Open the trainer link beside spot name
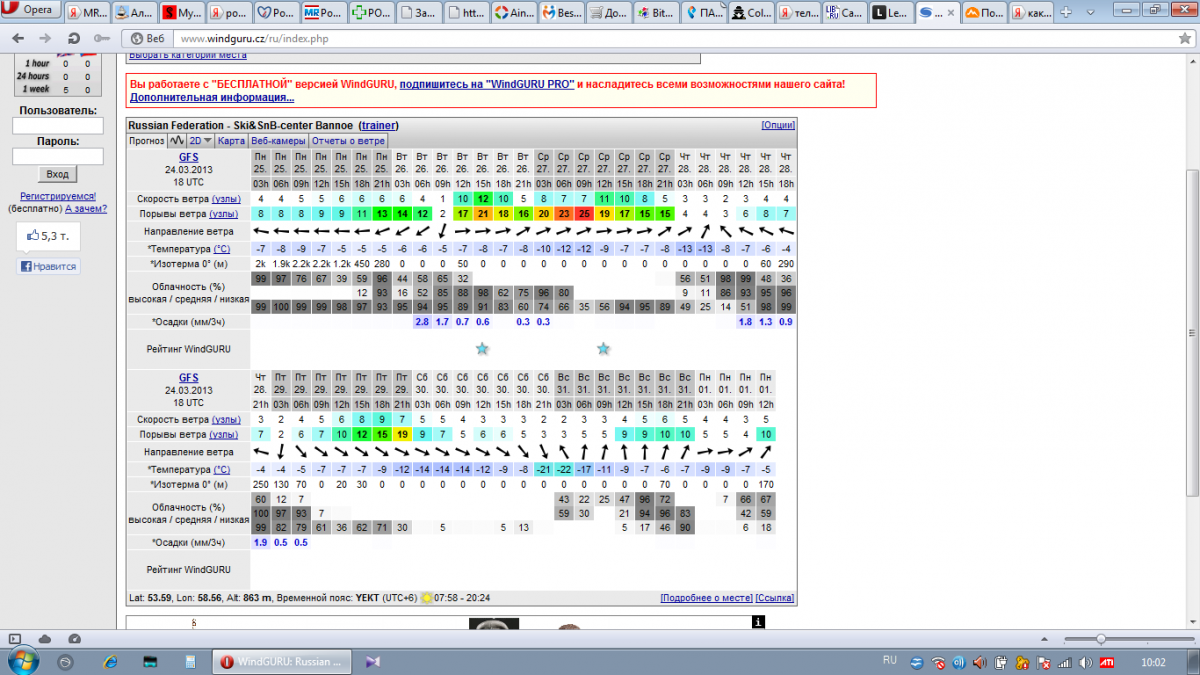 coord(379,126)
